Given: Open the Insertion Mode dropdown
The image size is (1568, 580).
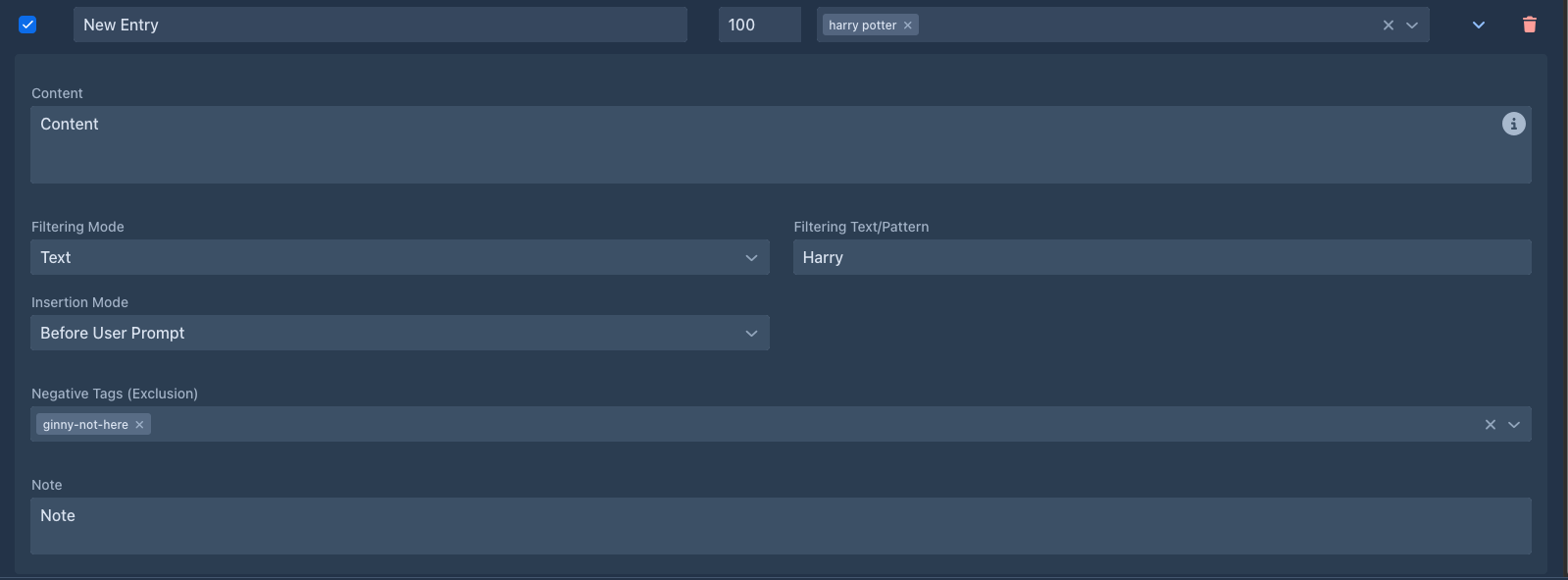Looking at the screenshot, I should click(400, 333).
